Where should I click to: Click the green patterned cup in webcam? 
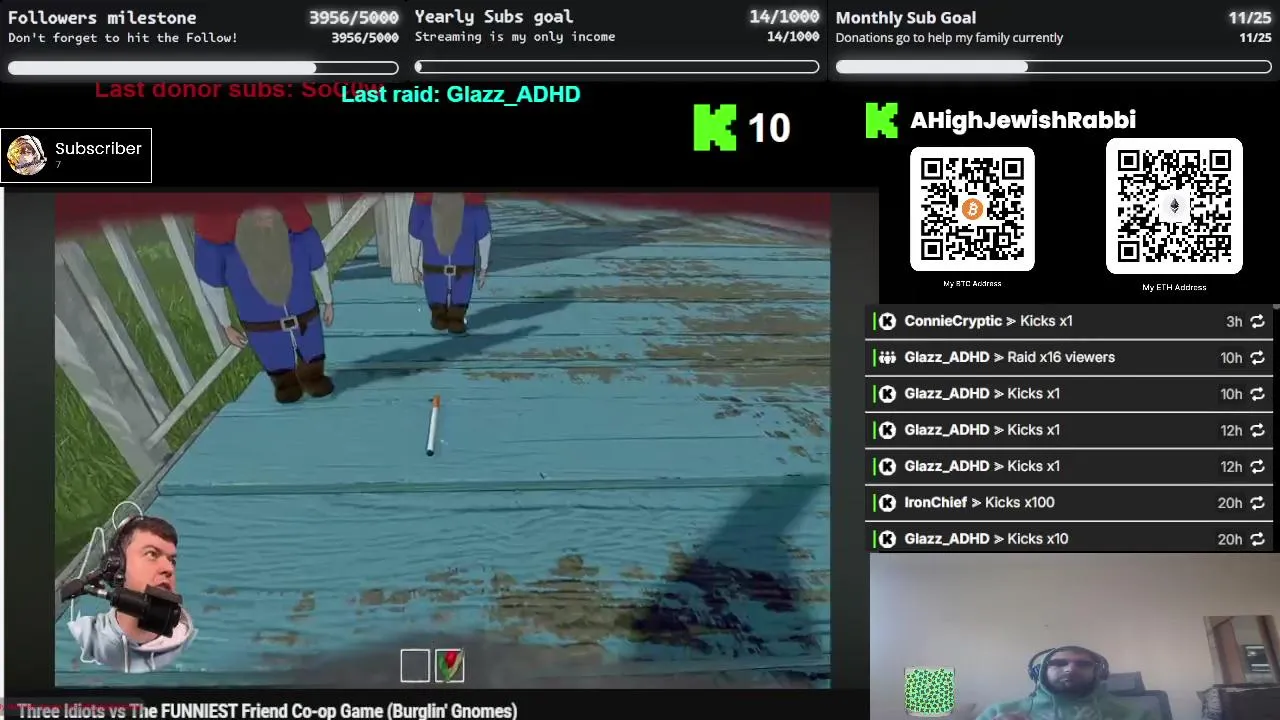tap(929, 691)
